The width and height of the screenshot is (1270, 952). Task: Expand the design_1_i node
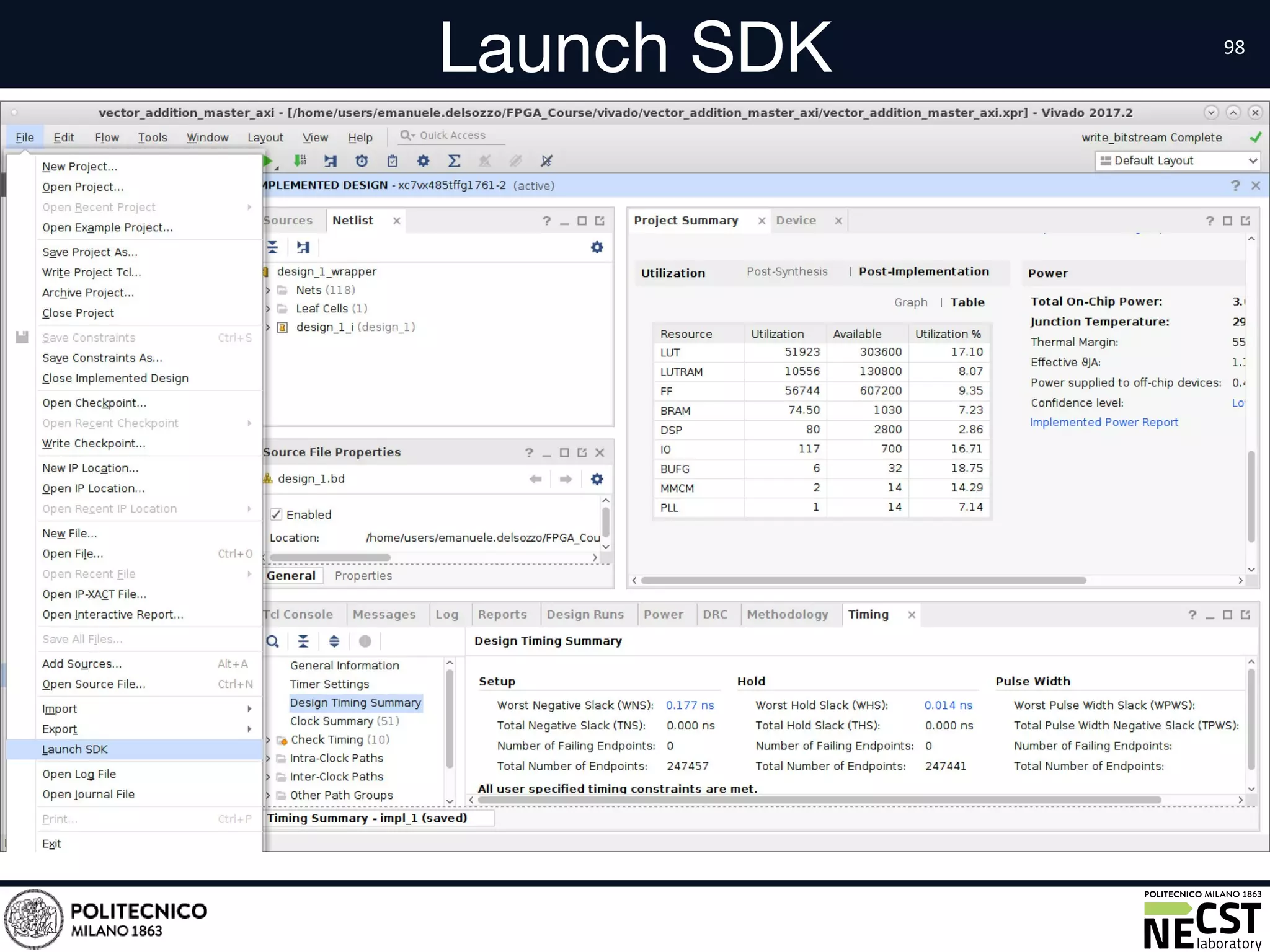[x=268, y=327]
